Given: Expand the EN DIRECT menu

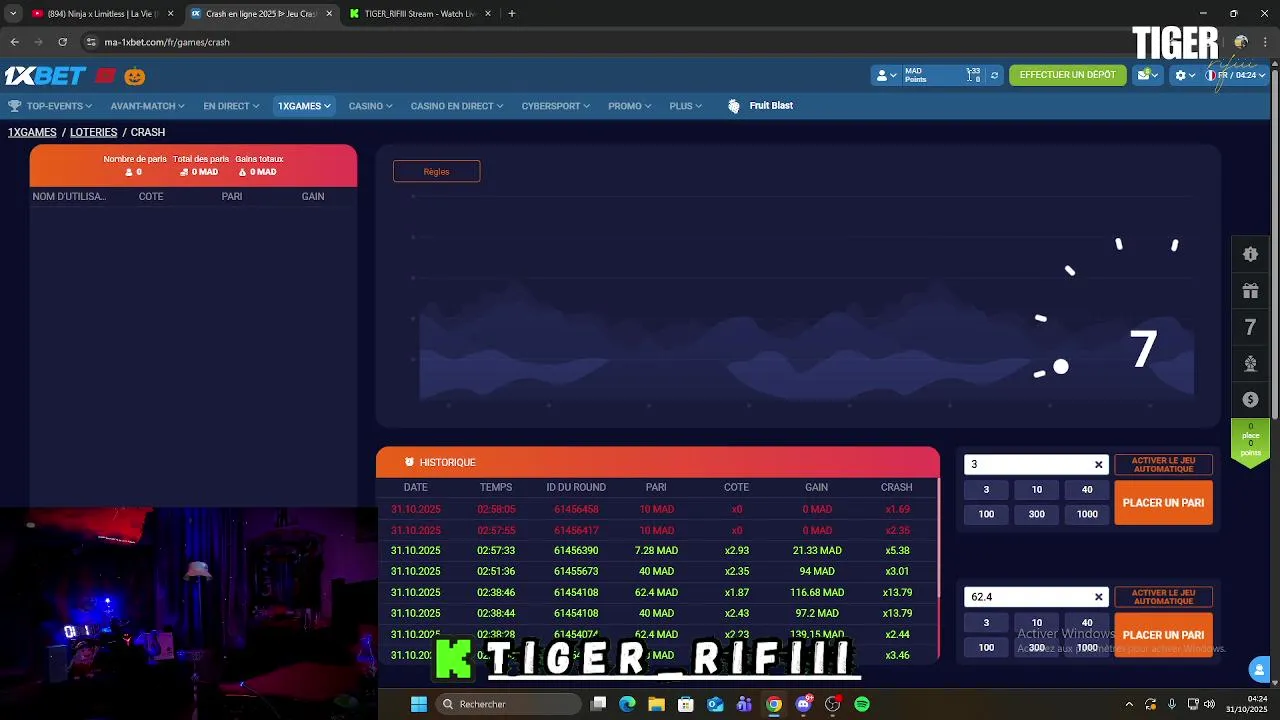Looking at the screenshot, I should pyautogui.click(x=231, y=106).
